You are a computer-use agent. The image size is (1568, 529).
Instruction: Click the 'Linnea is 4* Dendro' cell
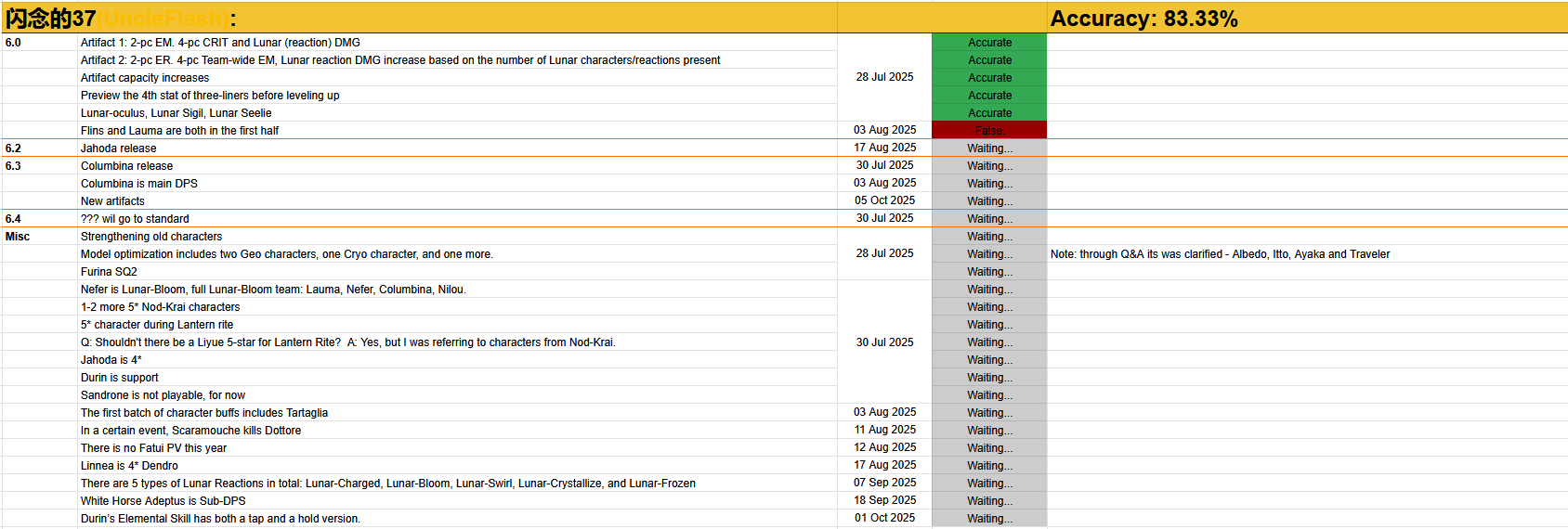[x=457, y=466]
